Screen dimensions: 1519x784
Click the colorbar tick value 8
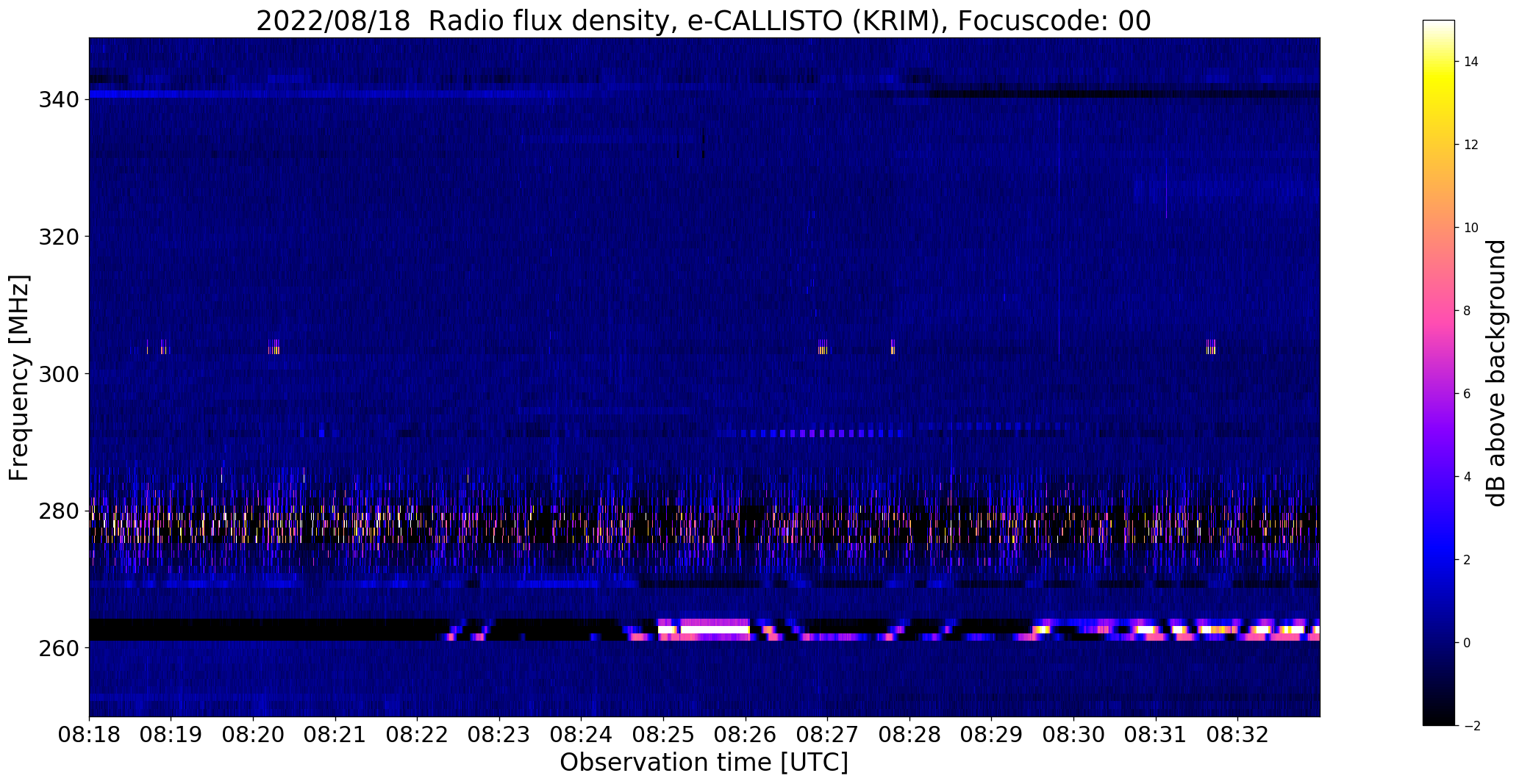pyautogui.click(x=1468, y=311)
